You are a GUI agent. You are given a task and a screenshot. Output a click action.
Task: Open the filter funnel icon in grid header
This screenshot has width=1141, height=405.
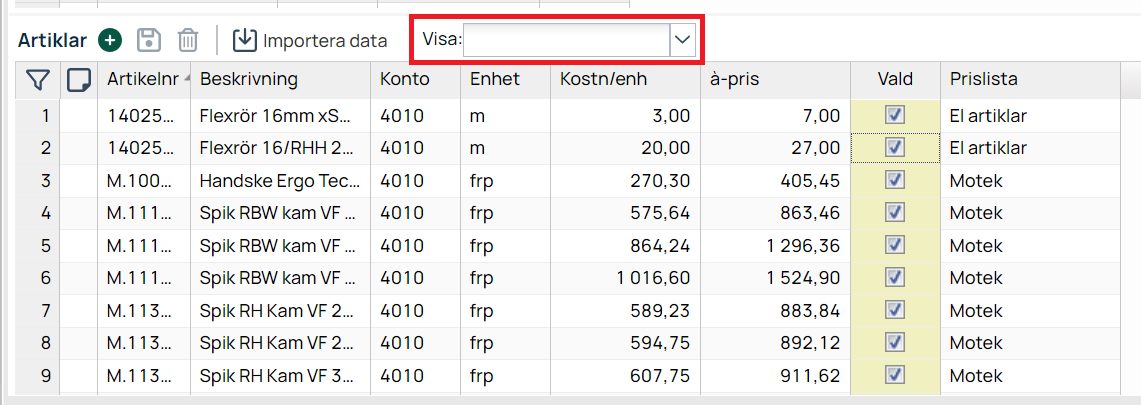[x=37, y=79]
